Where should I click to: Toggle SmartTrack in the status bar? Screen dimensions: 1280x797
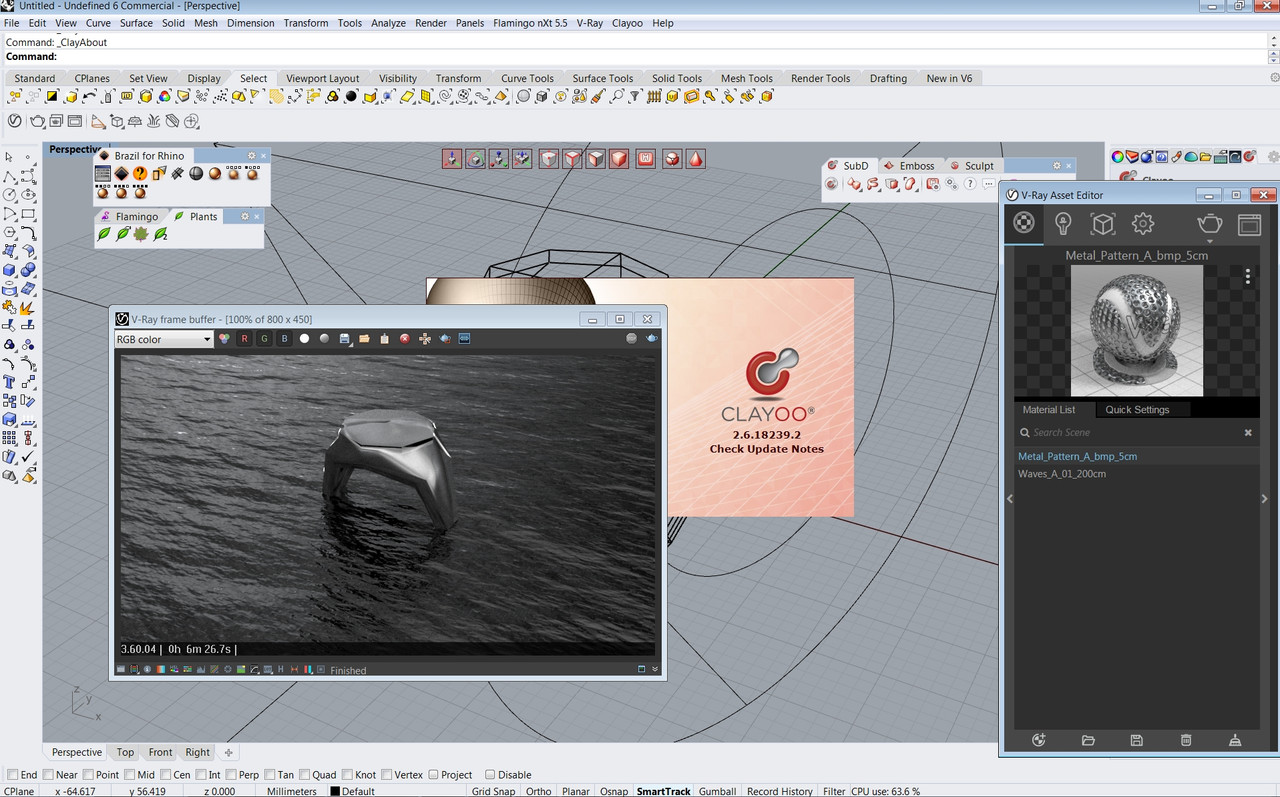pyautogui.click(x=664, y=791)
